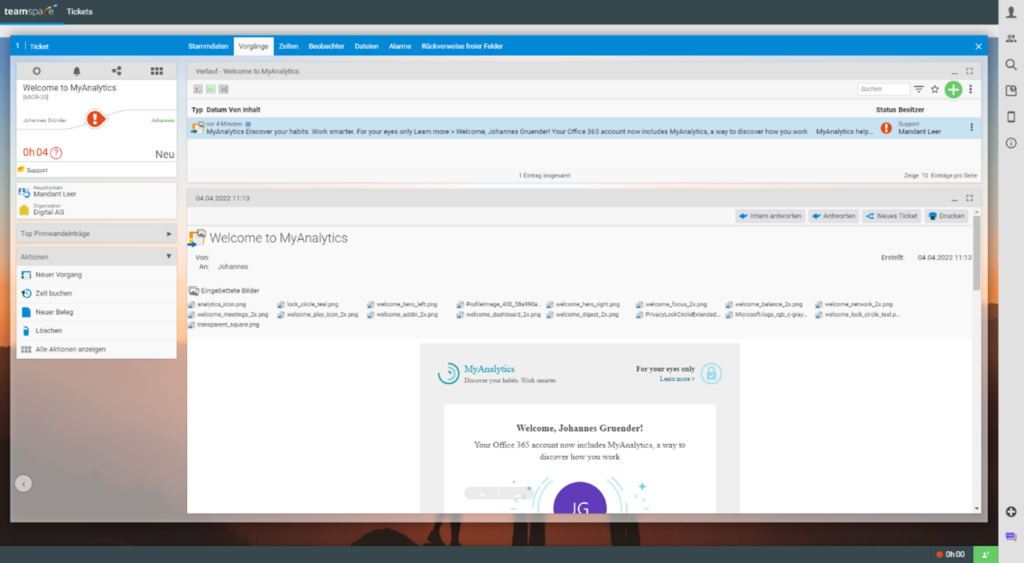
Task: Click the third view mode icon in Verlauf toolbar
Action: pyautogui.click(x=223, y=89)
